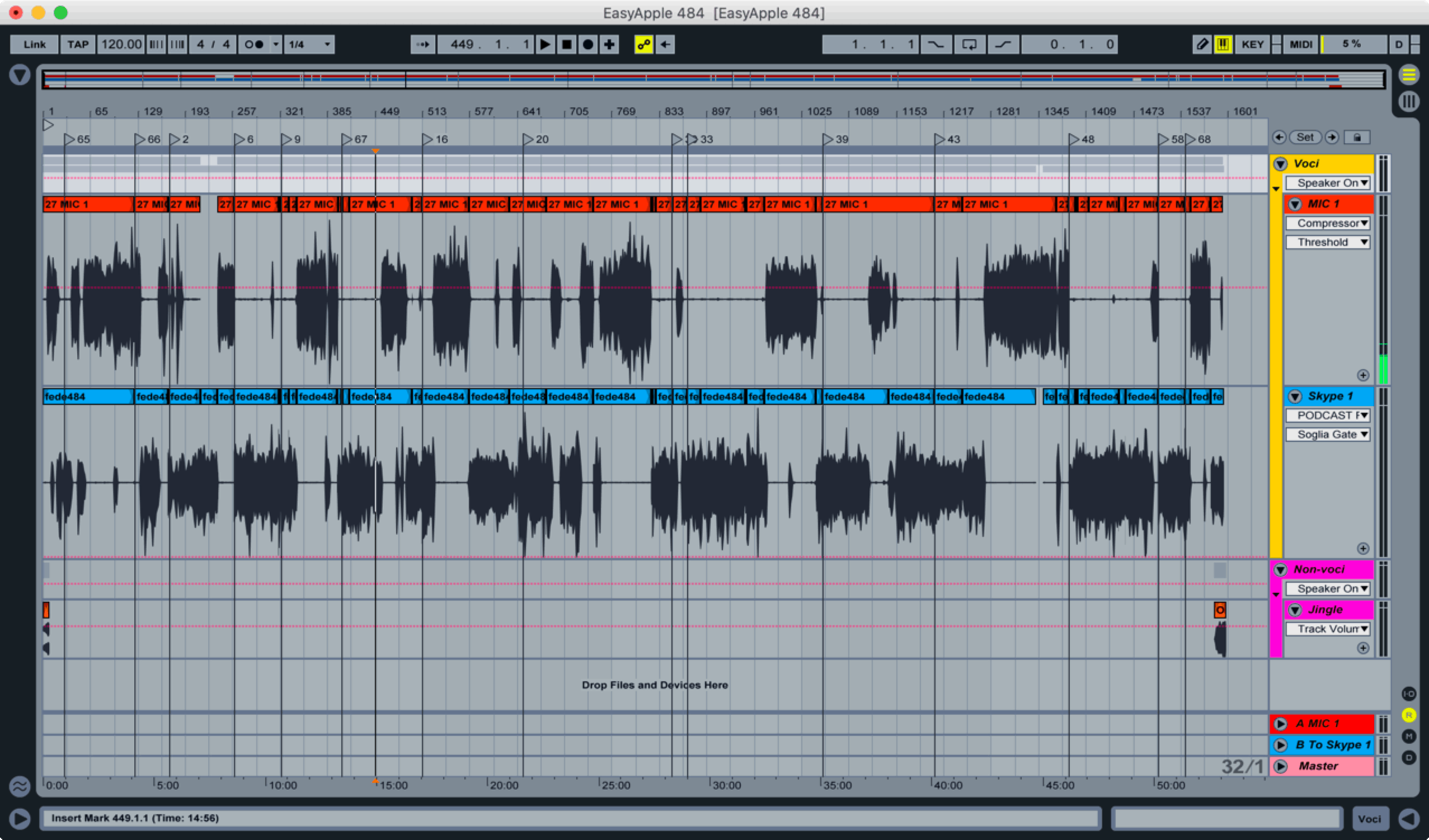Click the Stop button in transport
The image size is (1429, 840).
566,44
